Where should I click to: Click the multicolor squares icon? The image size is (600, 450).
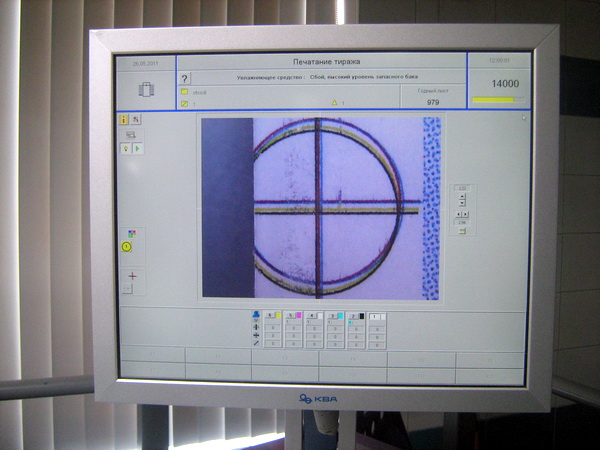point(131,233)
